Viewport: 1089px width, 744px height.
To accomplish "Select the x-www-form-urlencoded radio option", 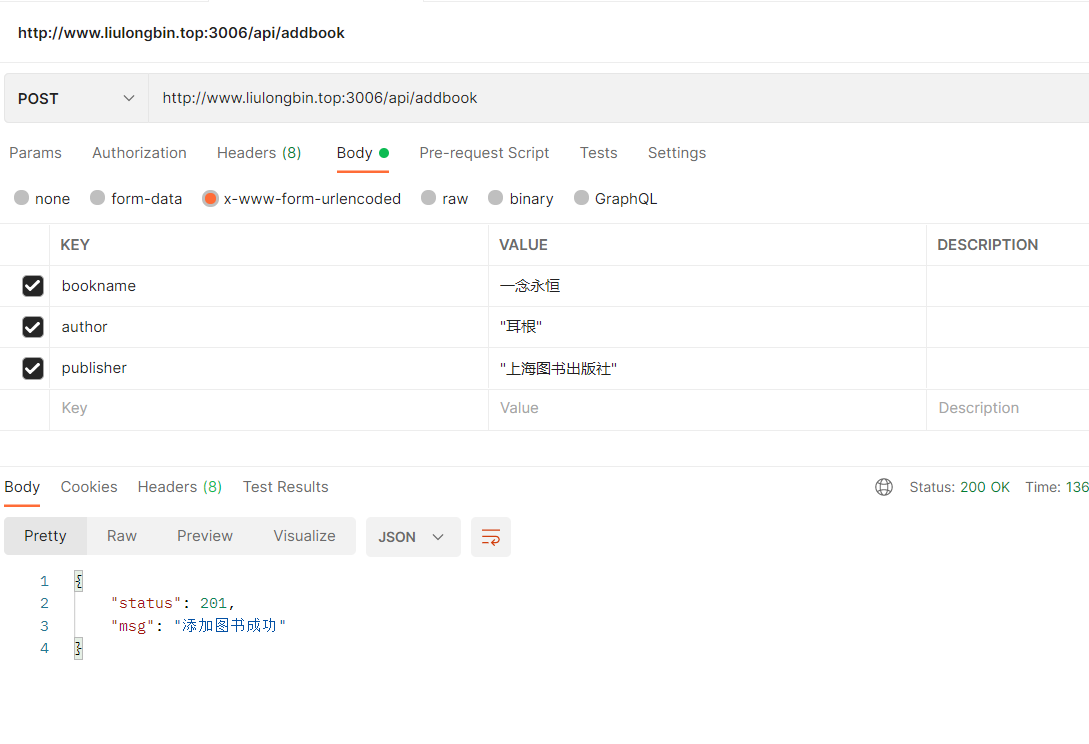I will click(210, 199).
